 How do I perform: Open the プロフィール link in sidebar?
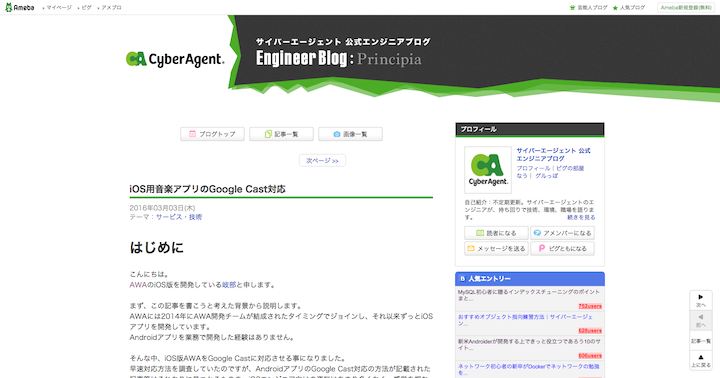click(533, 169)
